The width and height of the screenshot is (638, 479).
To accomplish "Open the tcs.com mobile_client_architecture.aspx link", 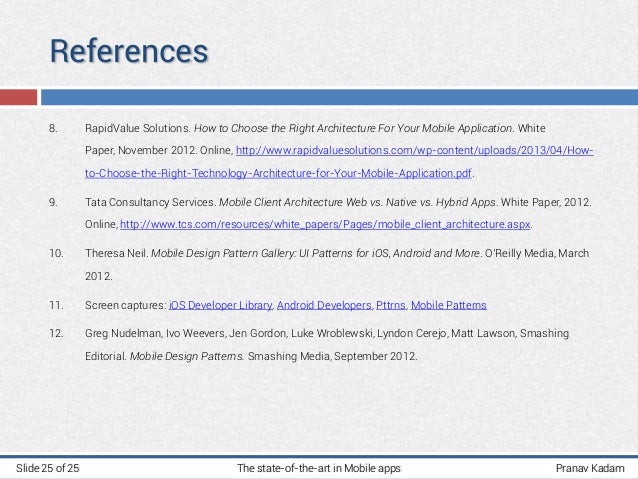I will 325,225.
